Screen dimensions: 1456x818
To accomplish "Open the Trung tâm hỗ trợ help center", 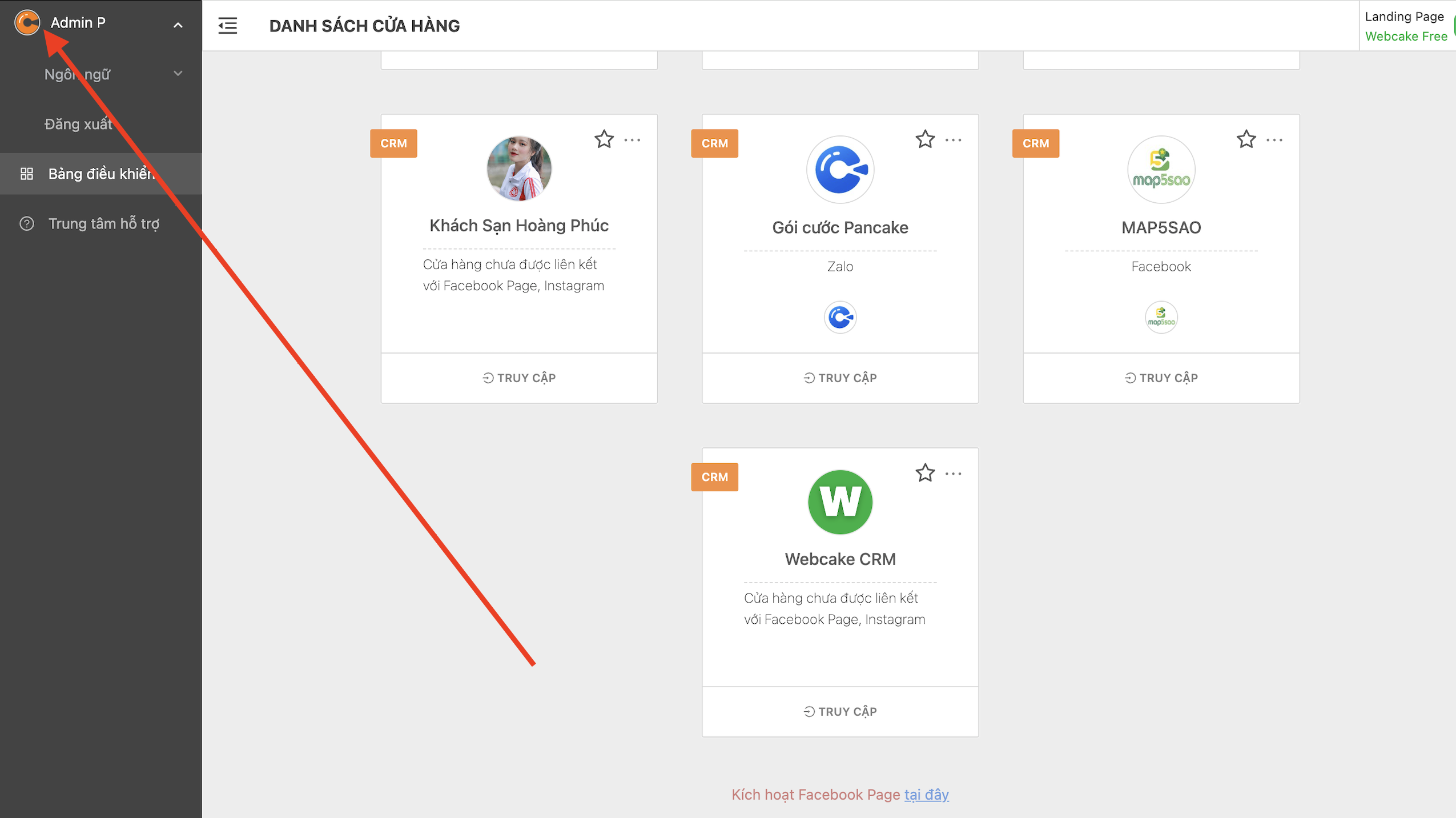I will pyautogui.click(x=103, y=223).
